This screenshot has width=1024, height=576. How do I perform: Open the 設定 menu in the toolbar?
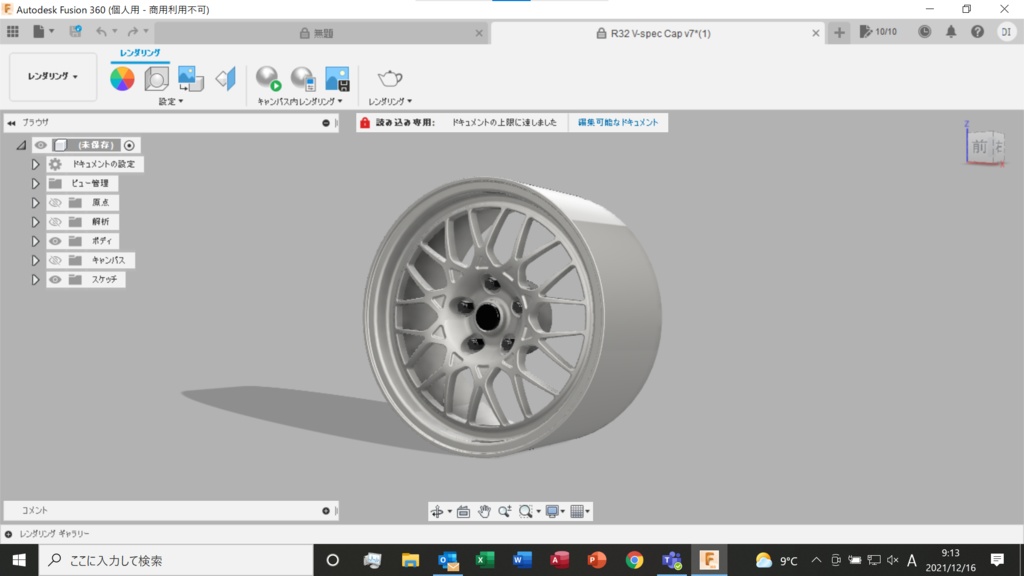click(171, 102)
